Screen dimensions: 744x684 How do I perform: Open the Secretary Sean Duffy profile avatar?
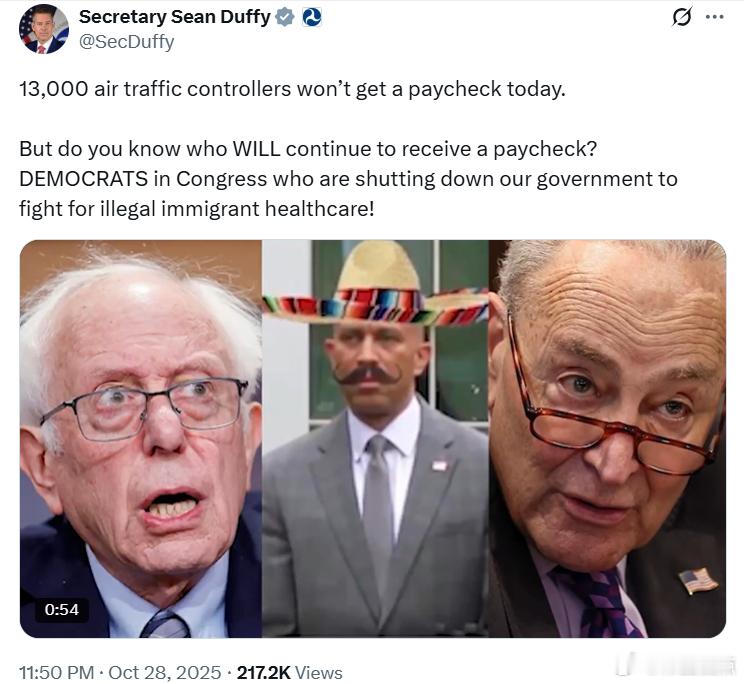[44, 29]
